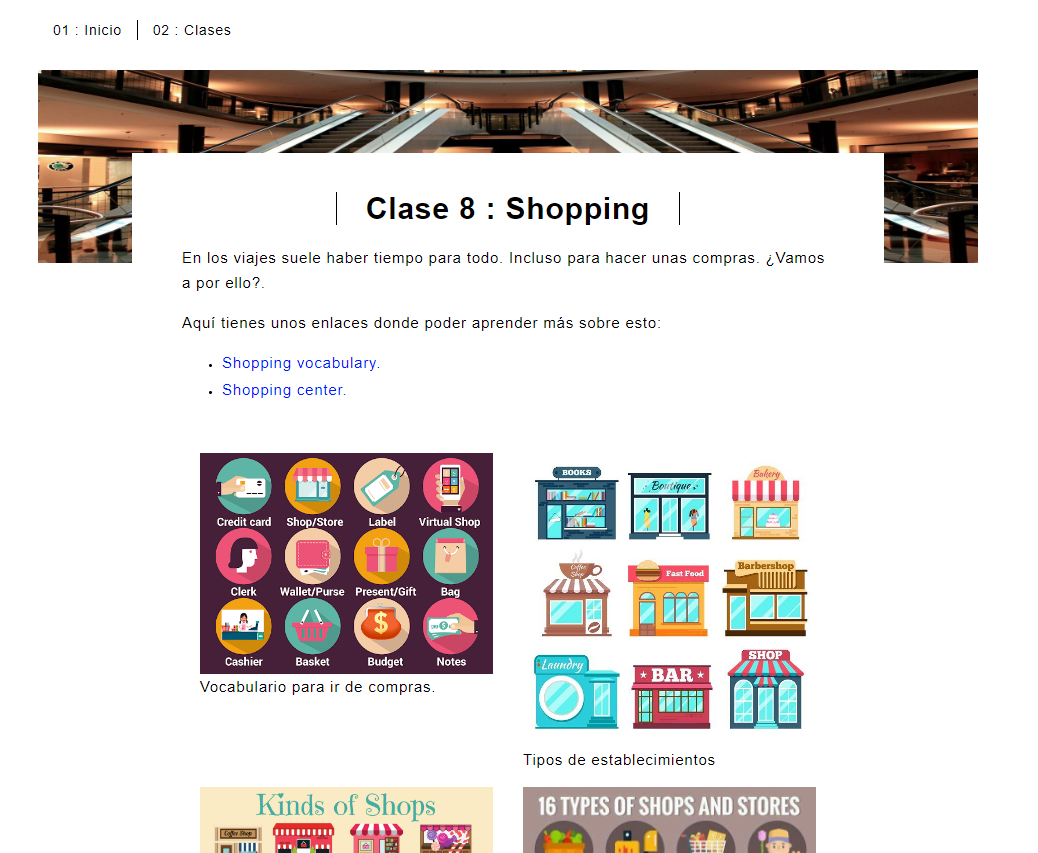Click the Credit card icon
Viewport: 1038px width, 853px height.
(244, 486)
